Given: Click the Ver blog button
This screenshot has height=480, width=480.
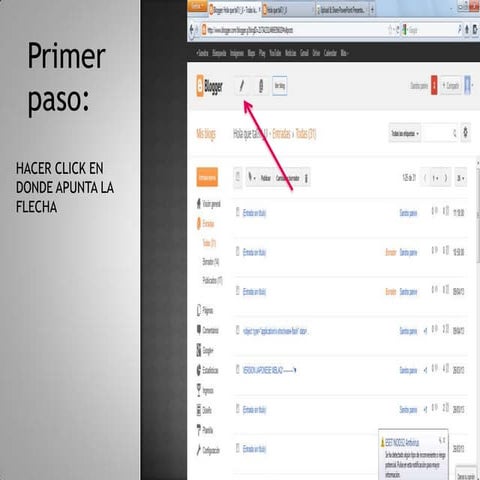Looking at the screenshot, I should point(280,86).
